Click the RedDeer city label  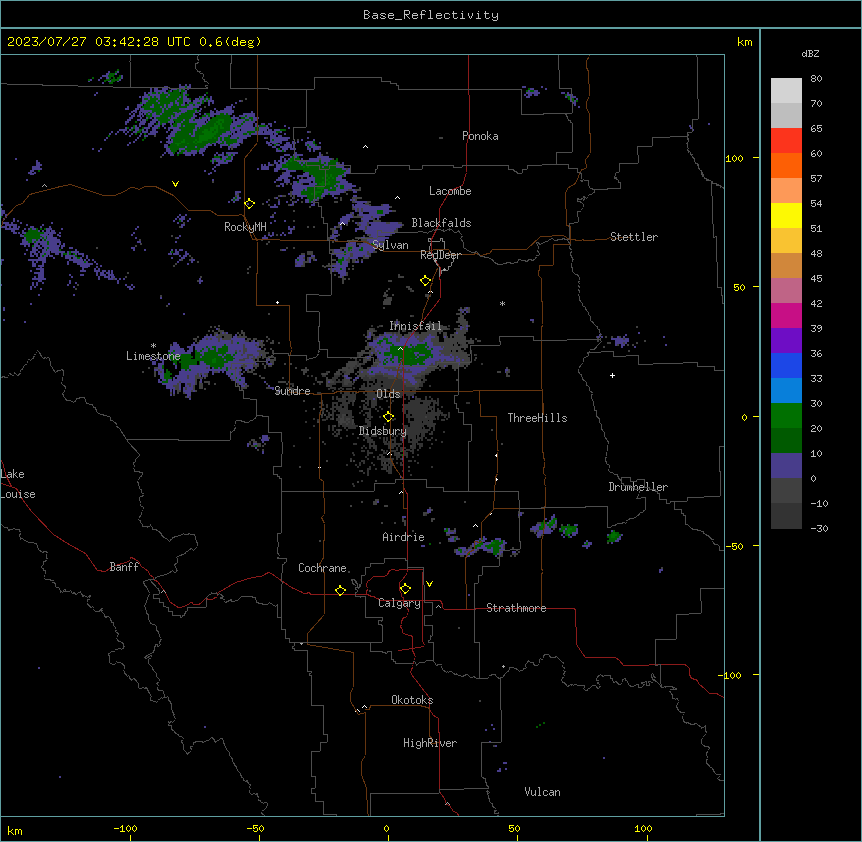point(440,255)
